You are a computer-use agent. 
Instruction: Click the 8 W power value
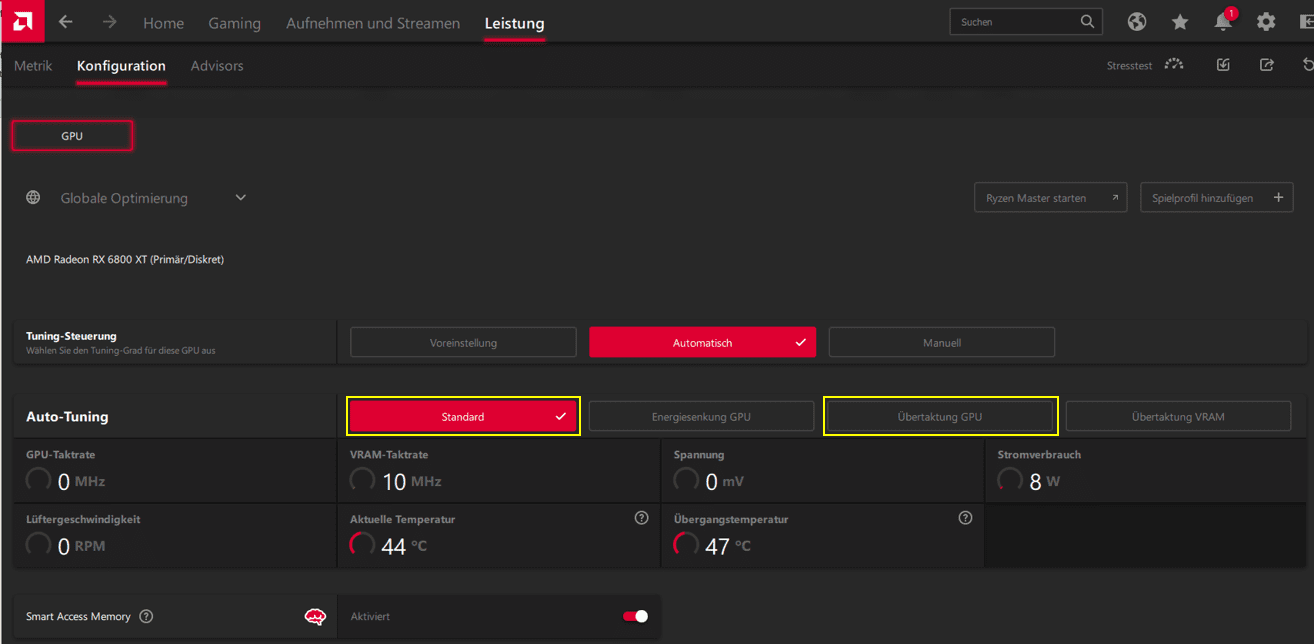pyautogui.click(x=1044, y=482)
